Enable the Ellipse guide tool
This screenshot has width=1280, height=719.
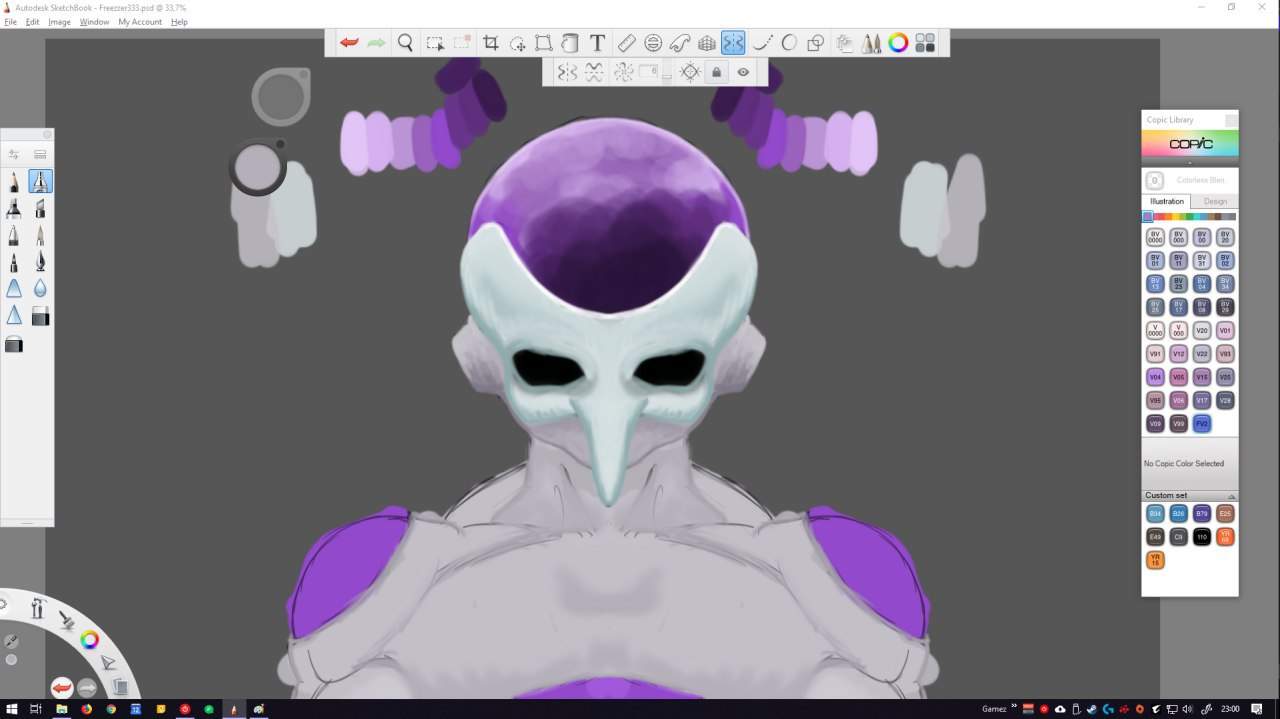[653, 43]
